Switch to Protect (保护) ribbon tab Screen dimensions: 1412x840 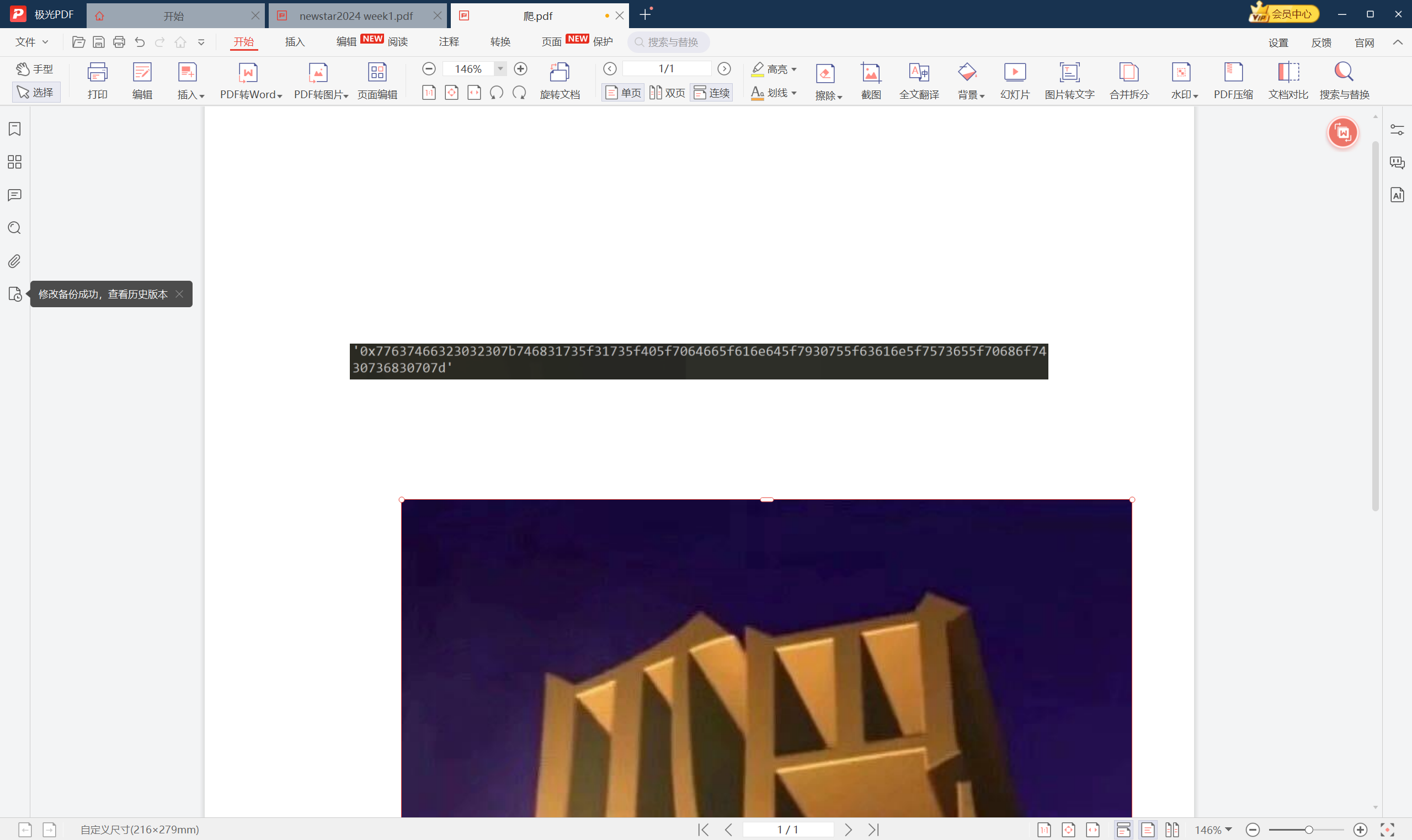tap(603, 42)
